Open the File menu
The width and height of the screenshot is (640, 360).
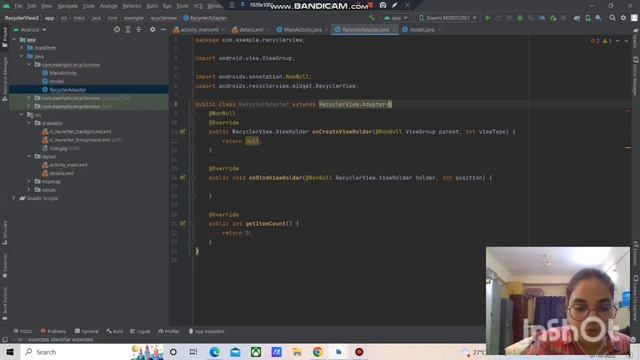tap(18, 6)
